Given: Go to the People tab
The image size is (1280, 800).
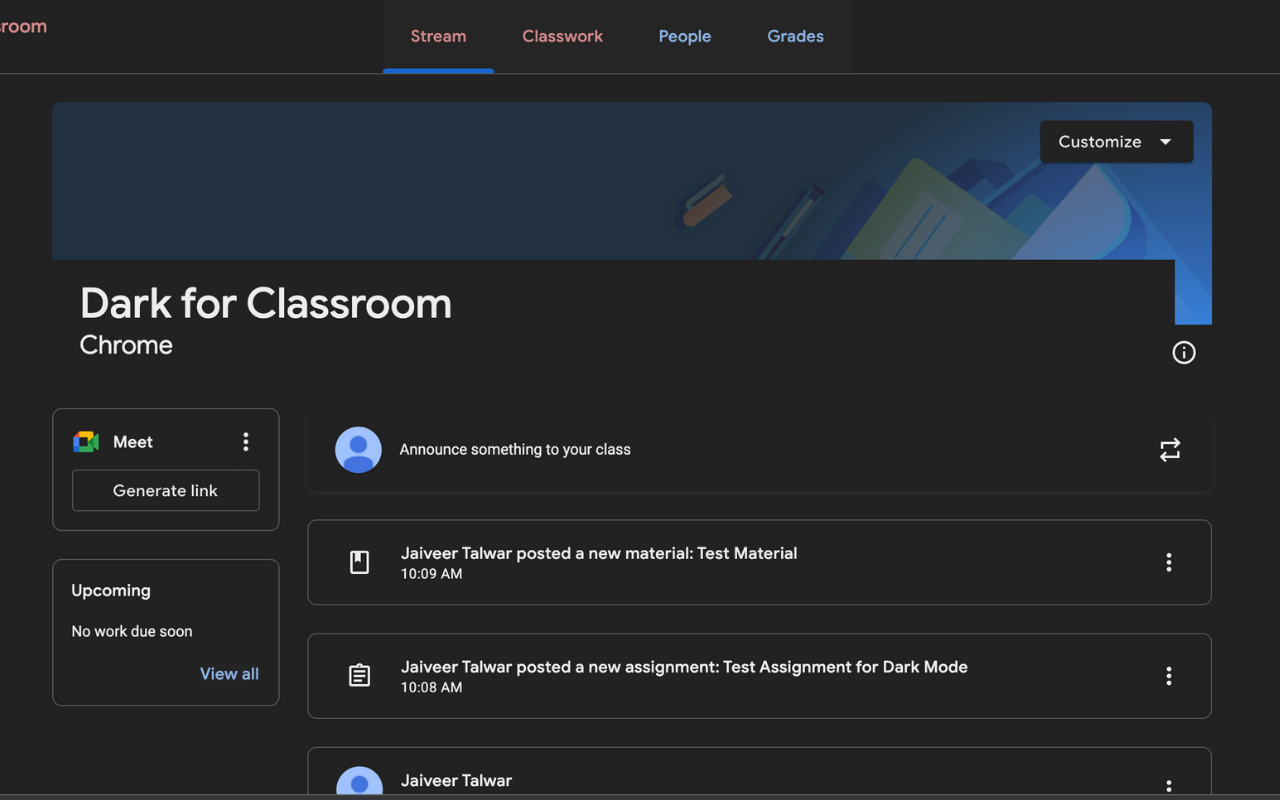Looking at the screenshot, I should pyautogui.click(x=685, y=36).
